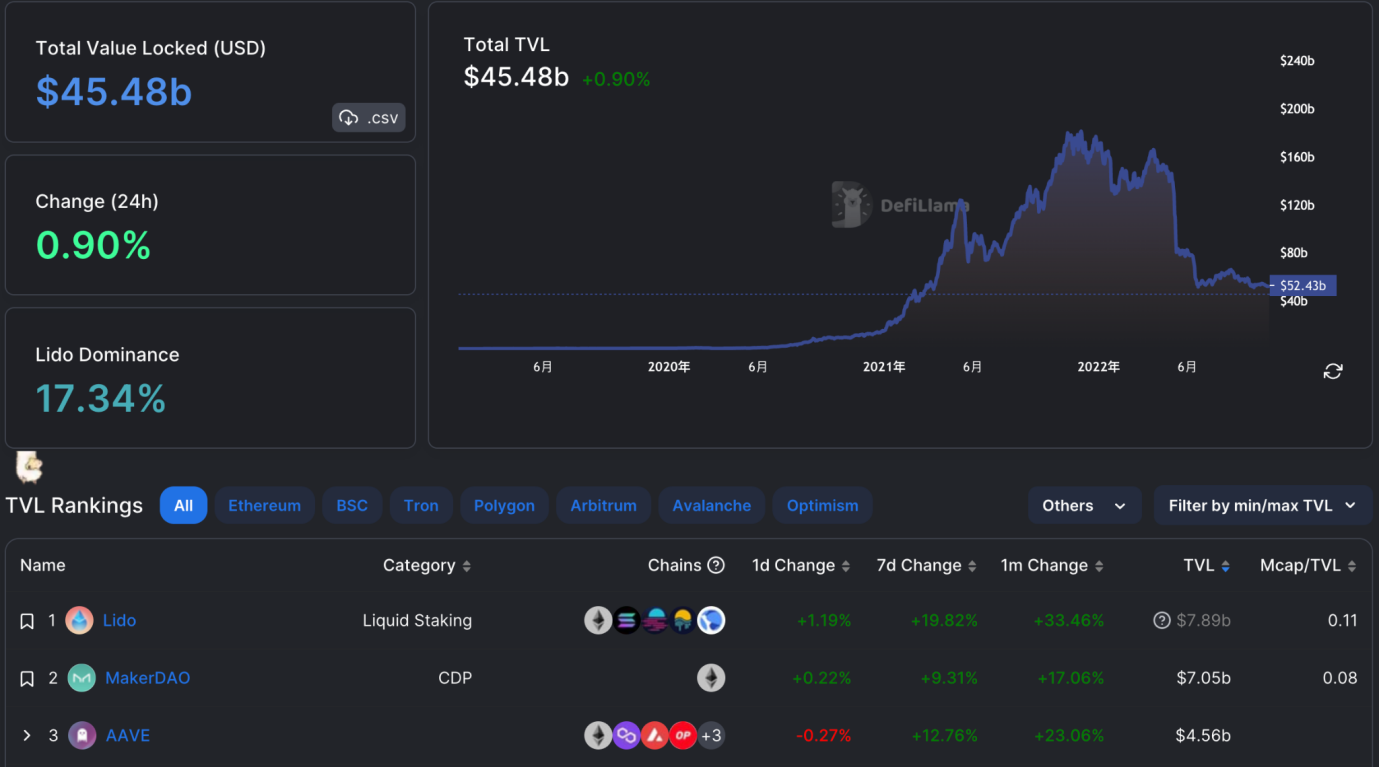1379x767 pixels.
Task: Click the 2020年 x-axis label
Action: pyautogui.click(x=669, y=367)
